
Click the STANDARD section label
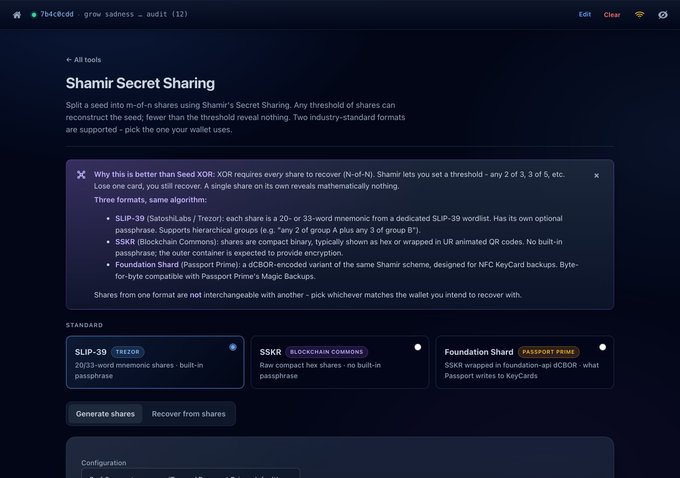(x=84, y=325)
